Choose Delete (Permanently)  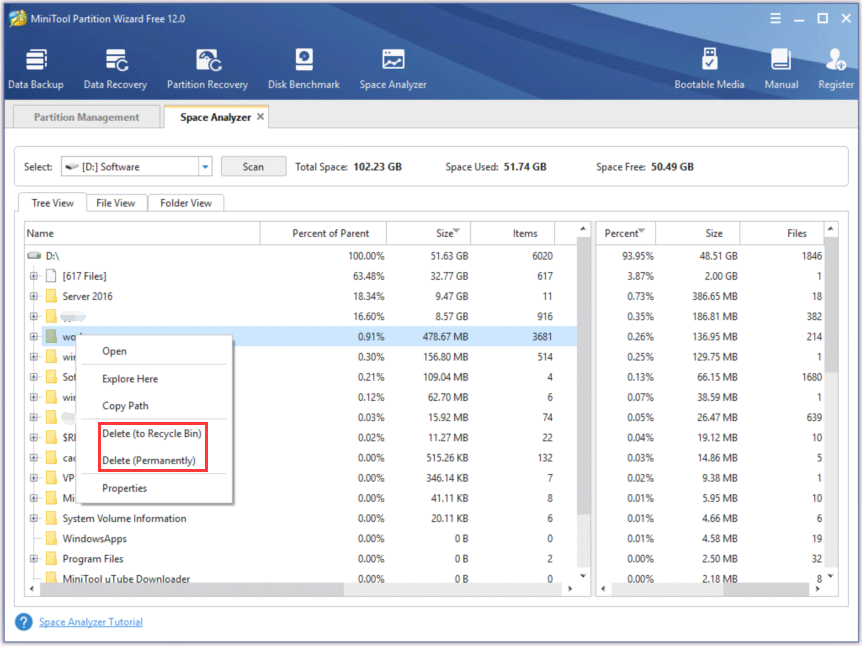pos(149,461)
